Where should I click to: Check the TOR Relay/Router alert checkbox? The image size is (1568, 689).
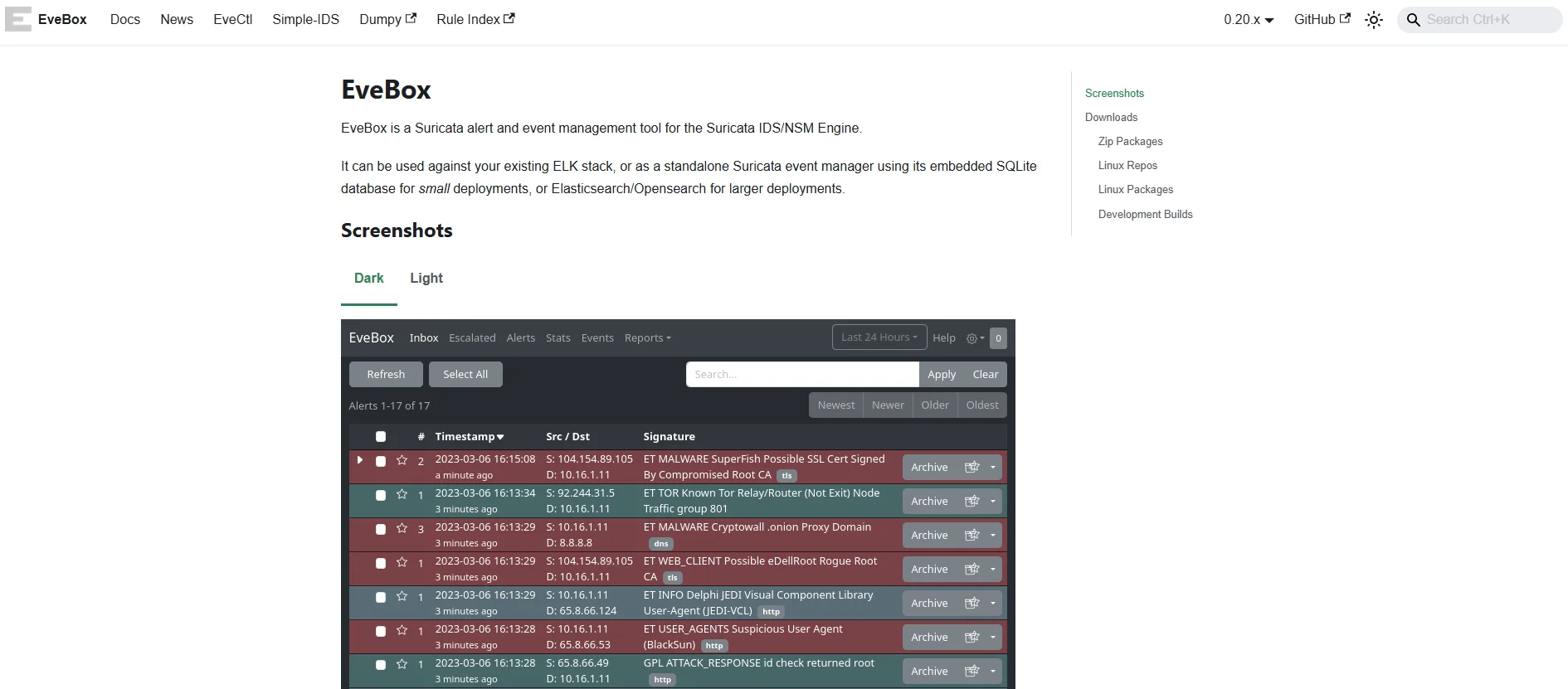(x=381, y=495)
